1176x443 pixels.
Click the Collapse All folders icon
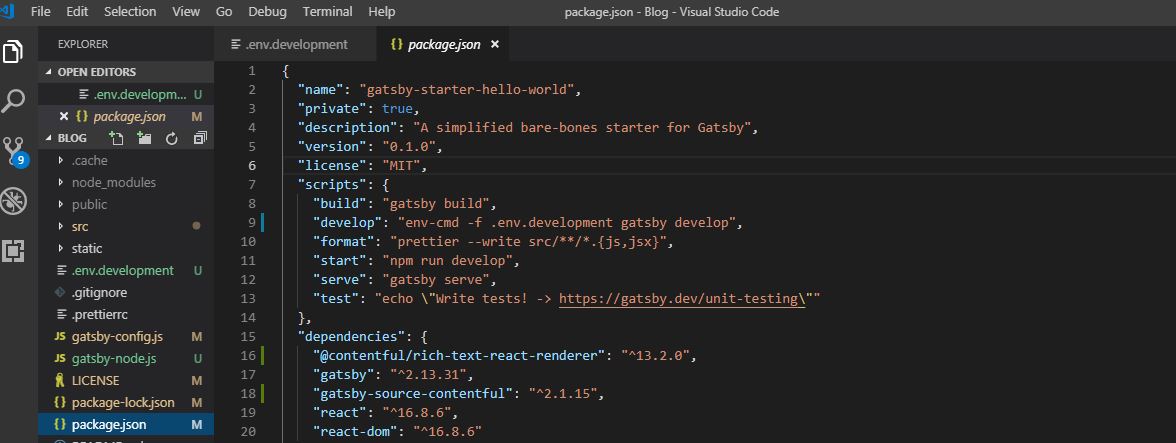200,138
